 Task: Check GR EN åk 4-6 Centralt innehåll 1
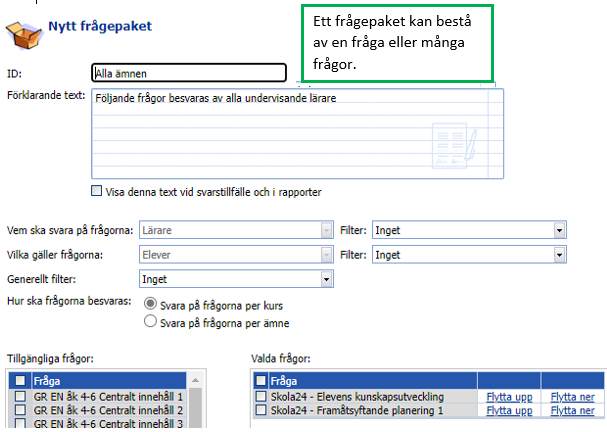20,397
